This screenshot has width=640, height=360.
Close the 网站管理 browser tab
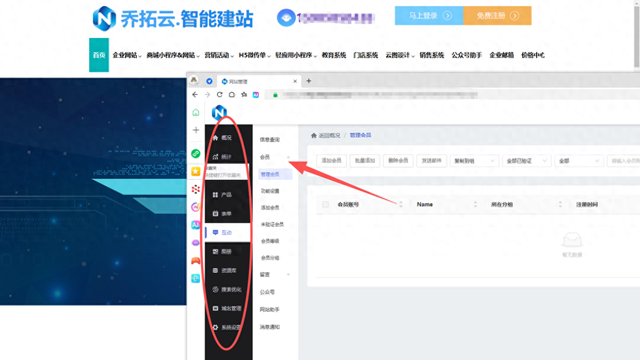point(295,81)
